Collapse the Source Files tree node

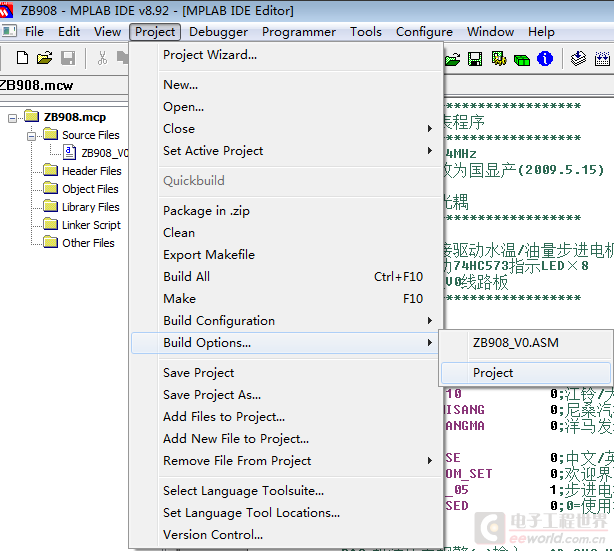pos(31,136)
